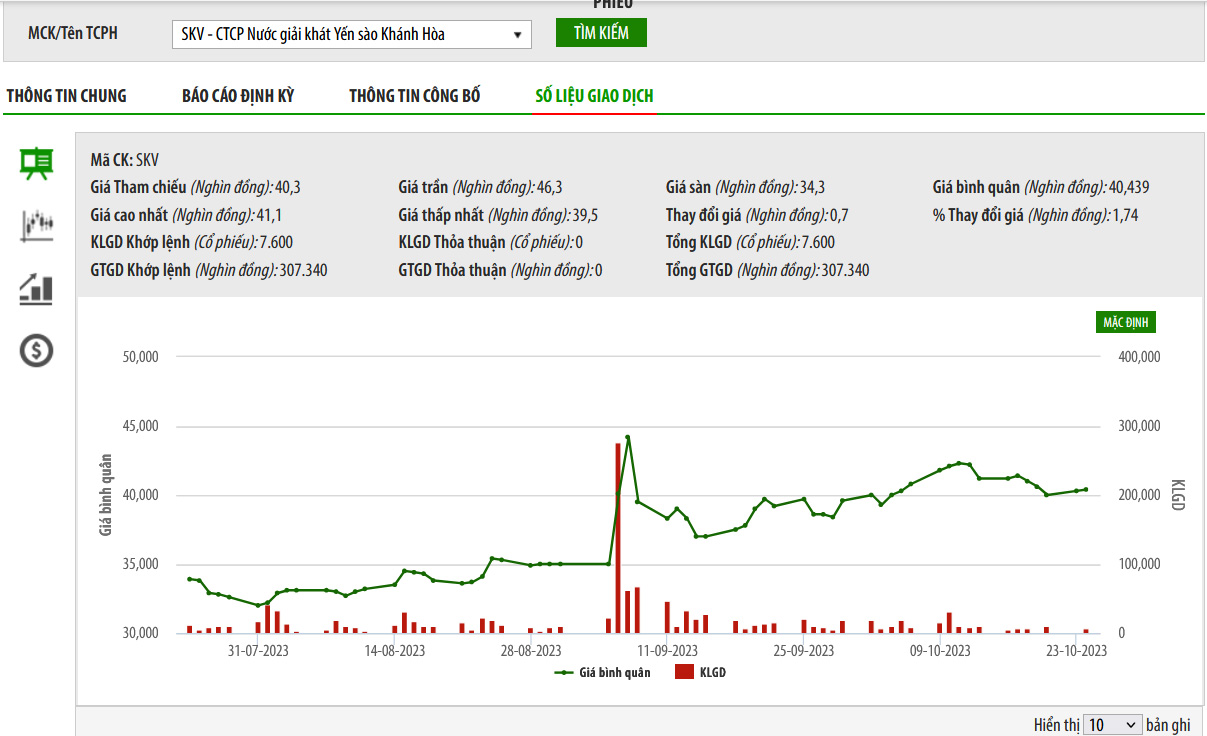This screenshot has height=736, width=1207.
Task: Click the dropdown arrow of stock selector
Action: tap(517, 35)
